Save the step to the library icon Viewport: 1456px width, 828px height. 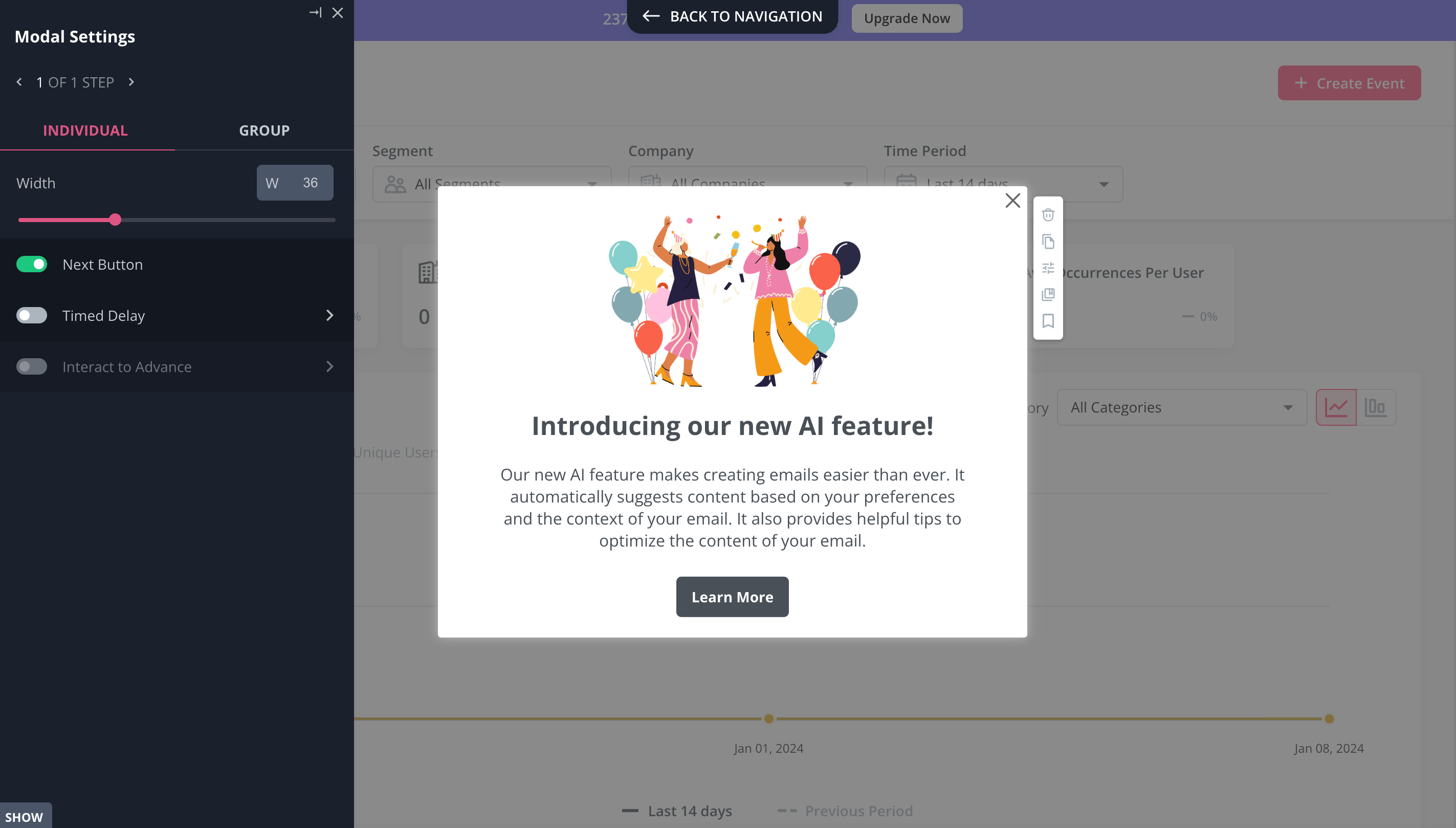coord(1048,295)
